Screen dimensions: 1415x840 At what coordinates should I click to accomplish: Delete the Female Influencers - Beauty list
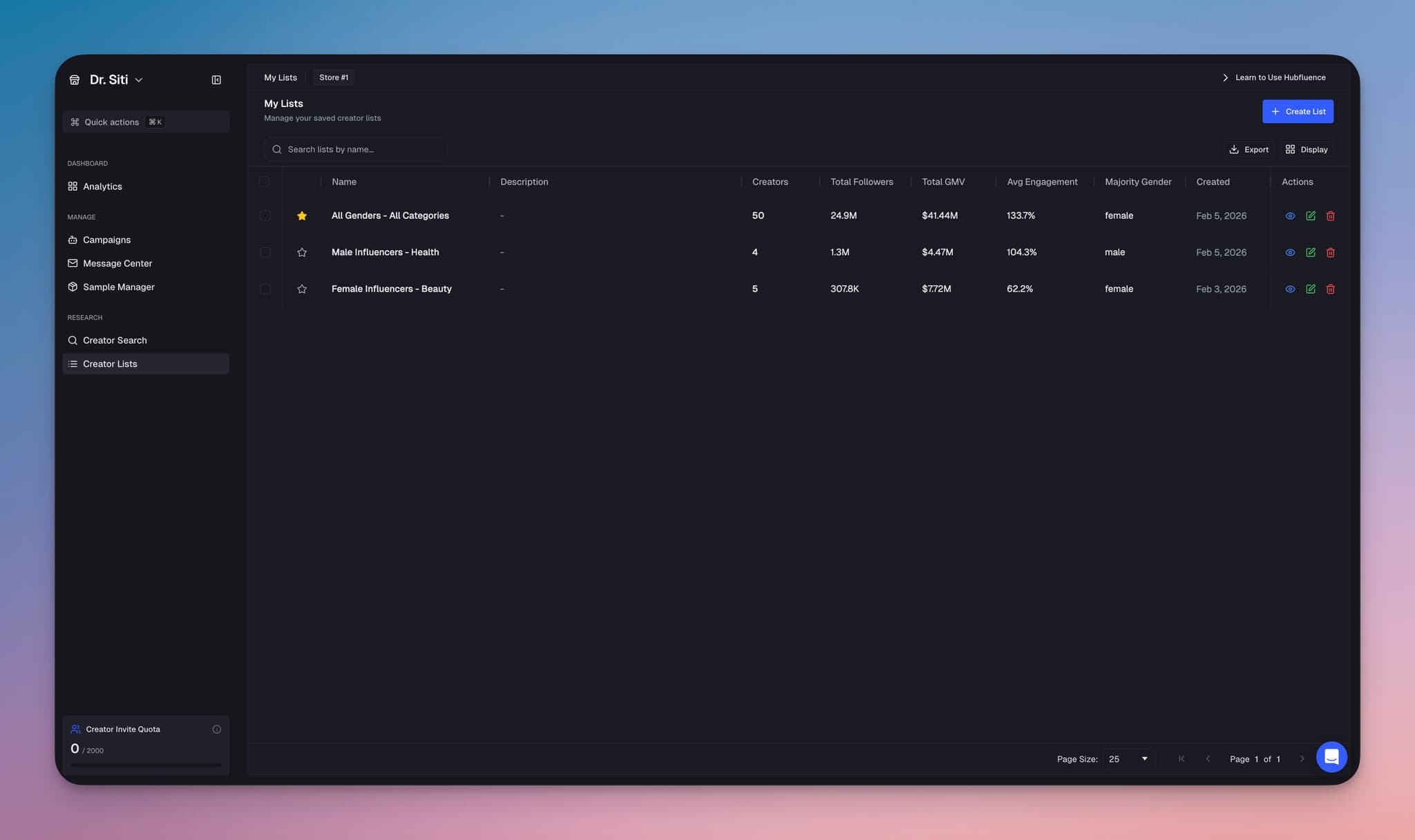(x=1330, y=289)
